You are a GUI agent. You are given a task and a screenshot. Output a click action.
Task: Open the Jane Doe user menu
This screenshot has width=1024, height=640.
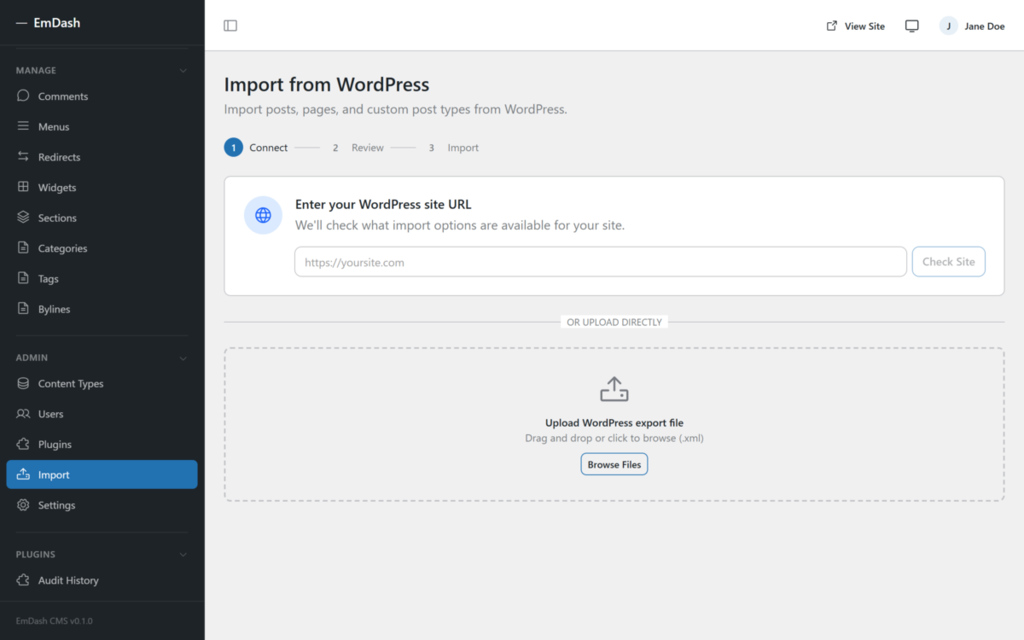pyautogui.click(x=972, y=26)
